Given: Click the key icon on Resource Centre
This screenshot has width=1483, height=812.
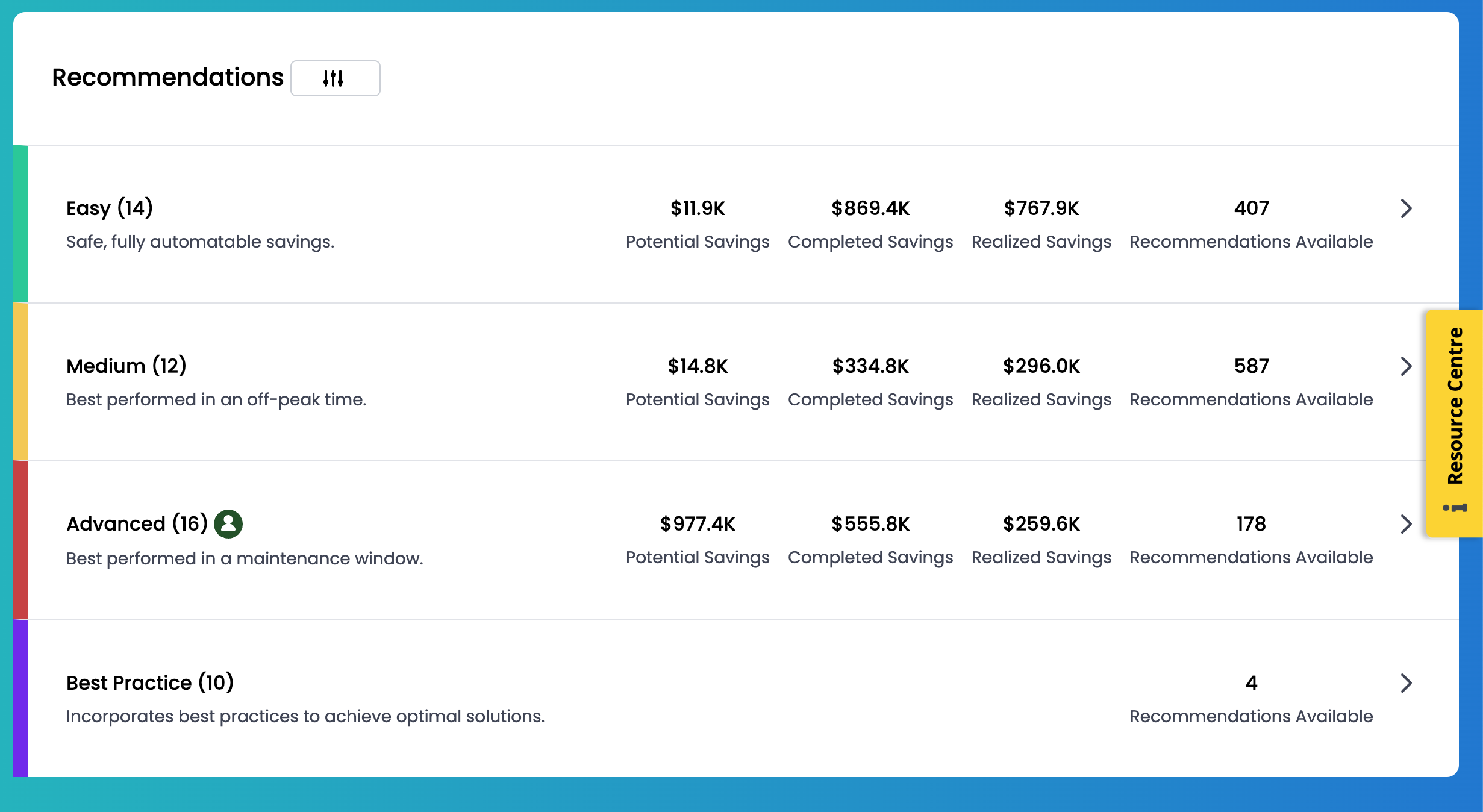Looking at the screenshot, I should 1455,508.
